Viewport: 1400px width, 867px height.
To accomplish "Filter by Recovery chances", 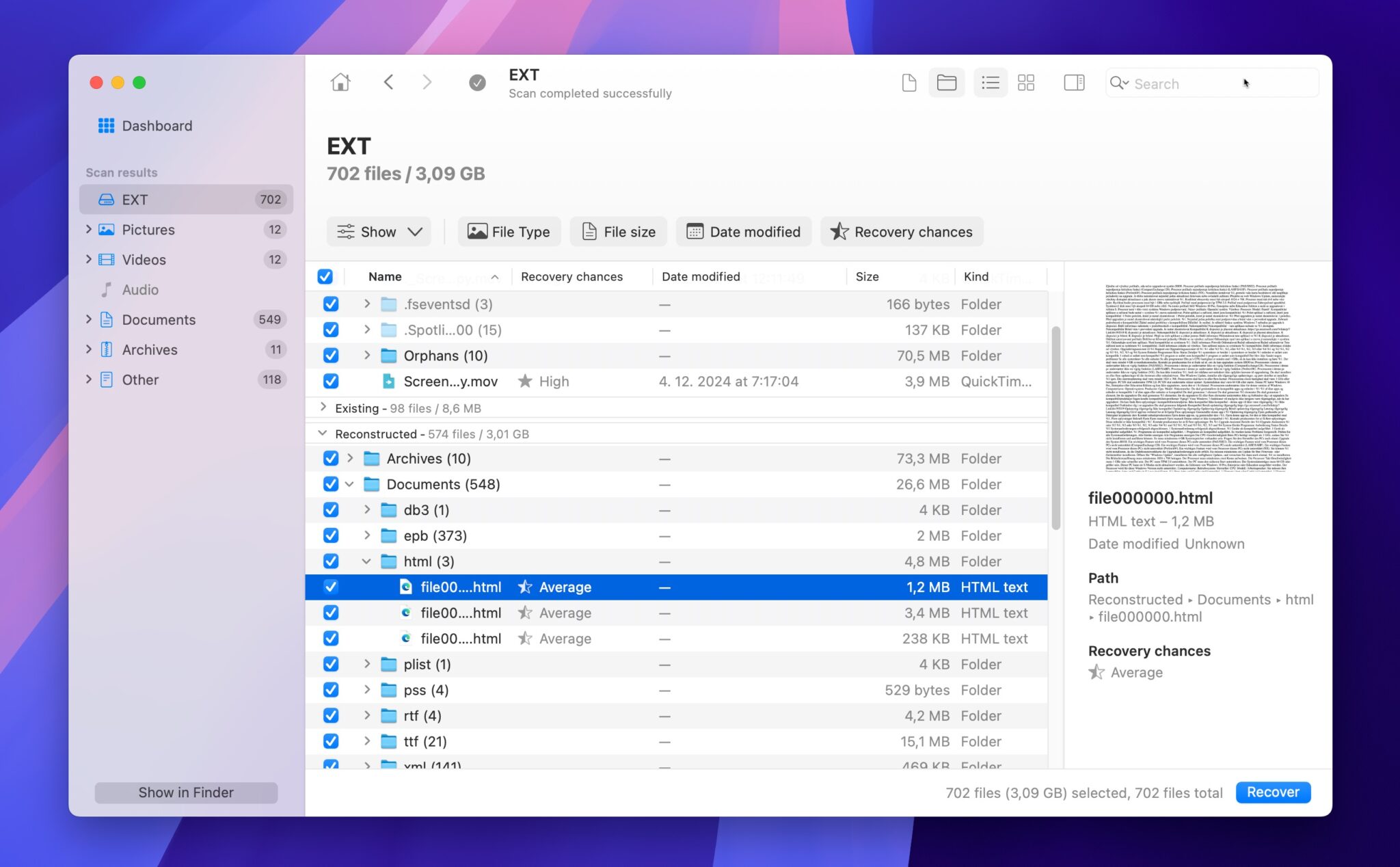I will (901, 231).
